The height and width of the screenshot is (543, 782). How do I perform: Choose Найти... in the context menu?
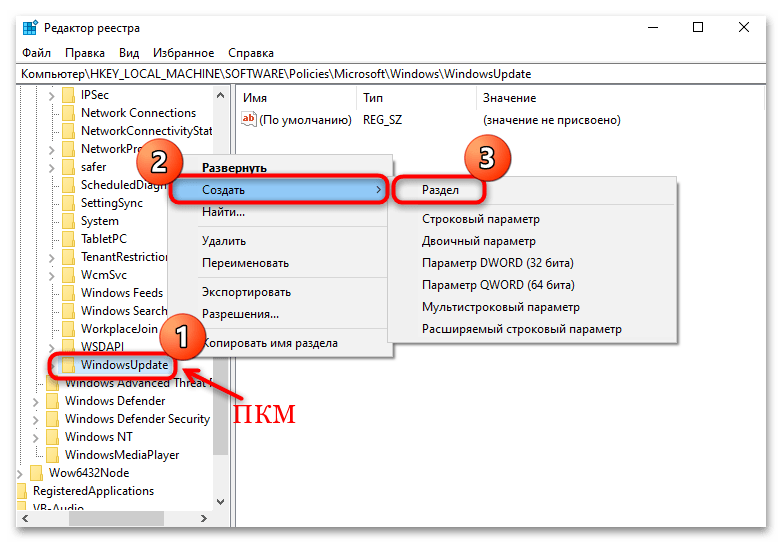point(279,212)
